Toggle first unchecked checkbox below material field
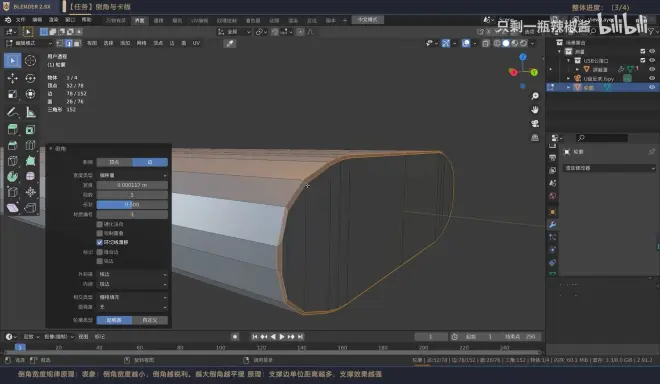The height and width of the screenshot is (384, 660). click(x=100, y=224)
